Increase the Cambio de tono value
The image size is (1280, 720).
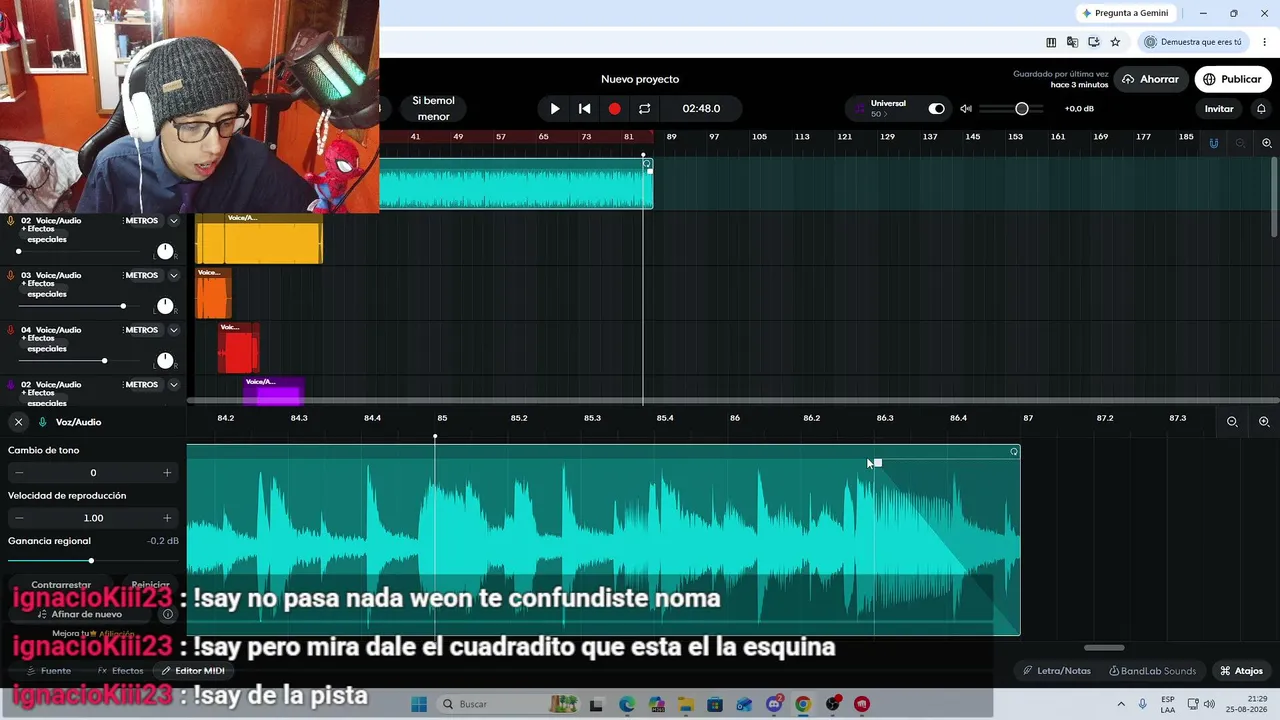167,472
